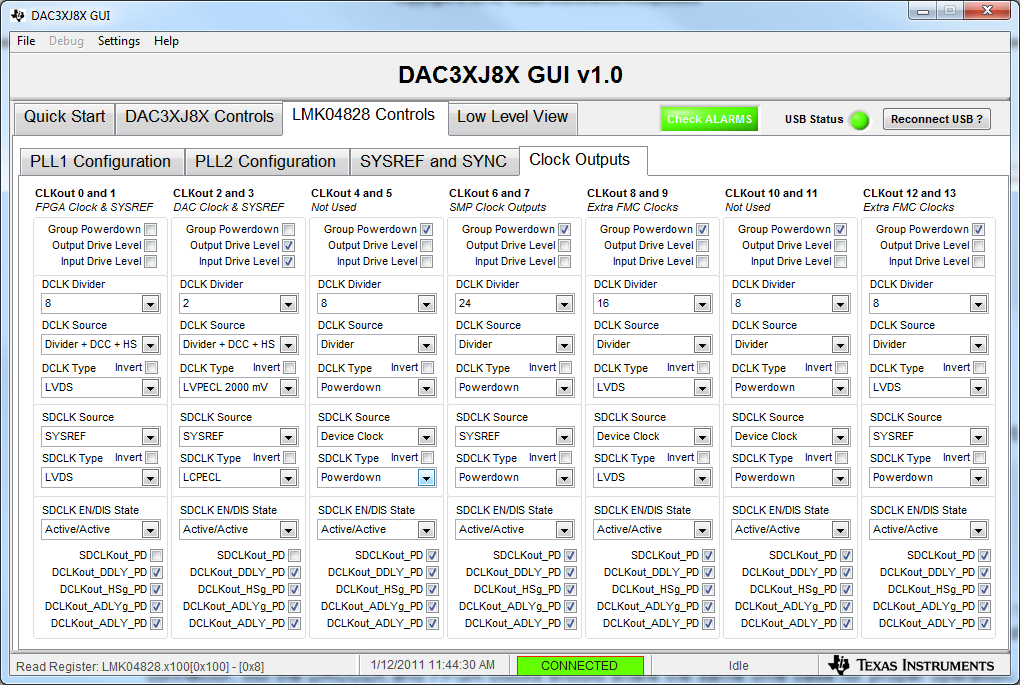Toggle Input Drive Level for CLKout 10 and 11
This screenshot has height=685, width=1020.
pos(841,262)
